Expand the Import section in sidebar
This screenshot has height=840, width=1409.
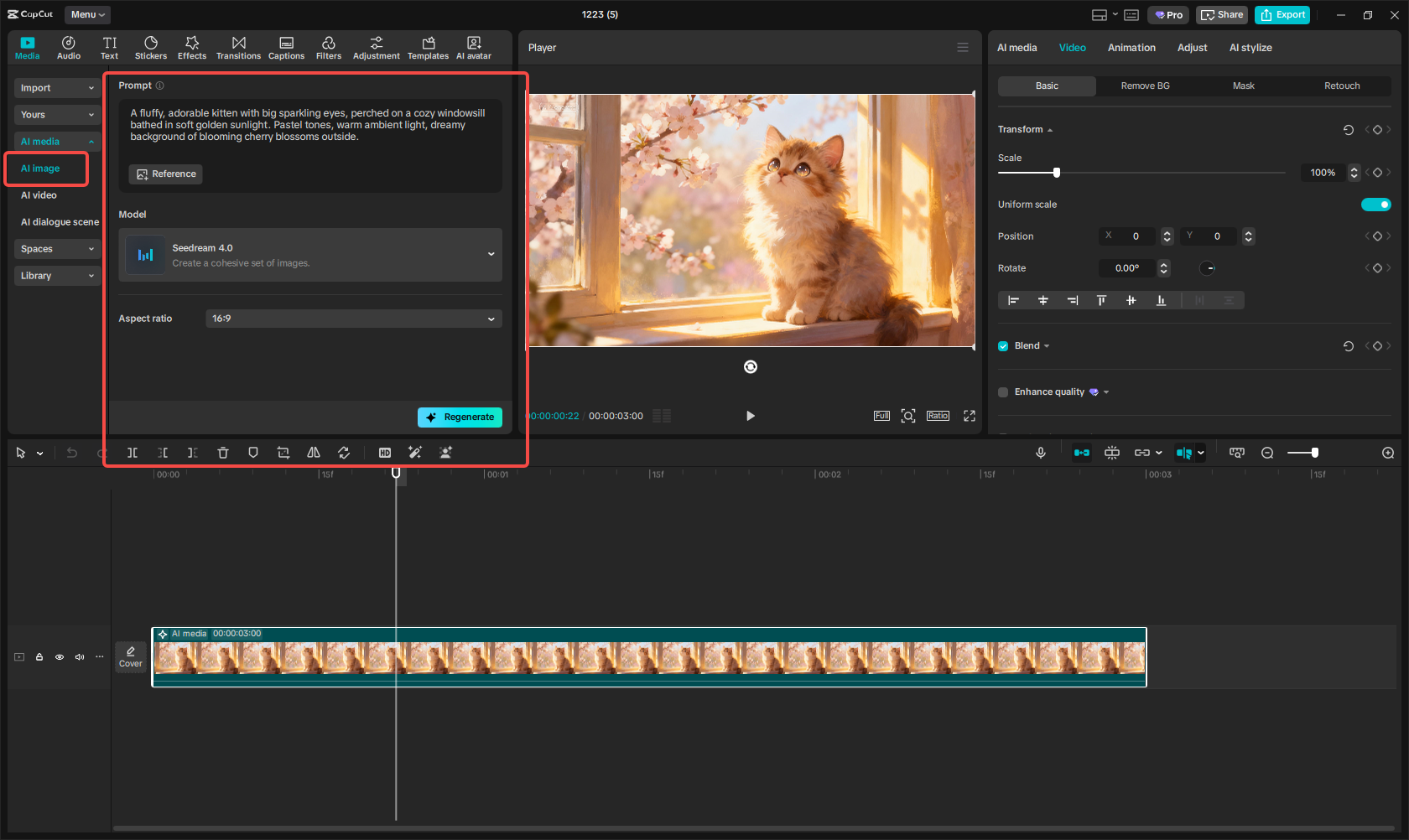click(57, 88)
